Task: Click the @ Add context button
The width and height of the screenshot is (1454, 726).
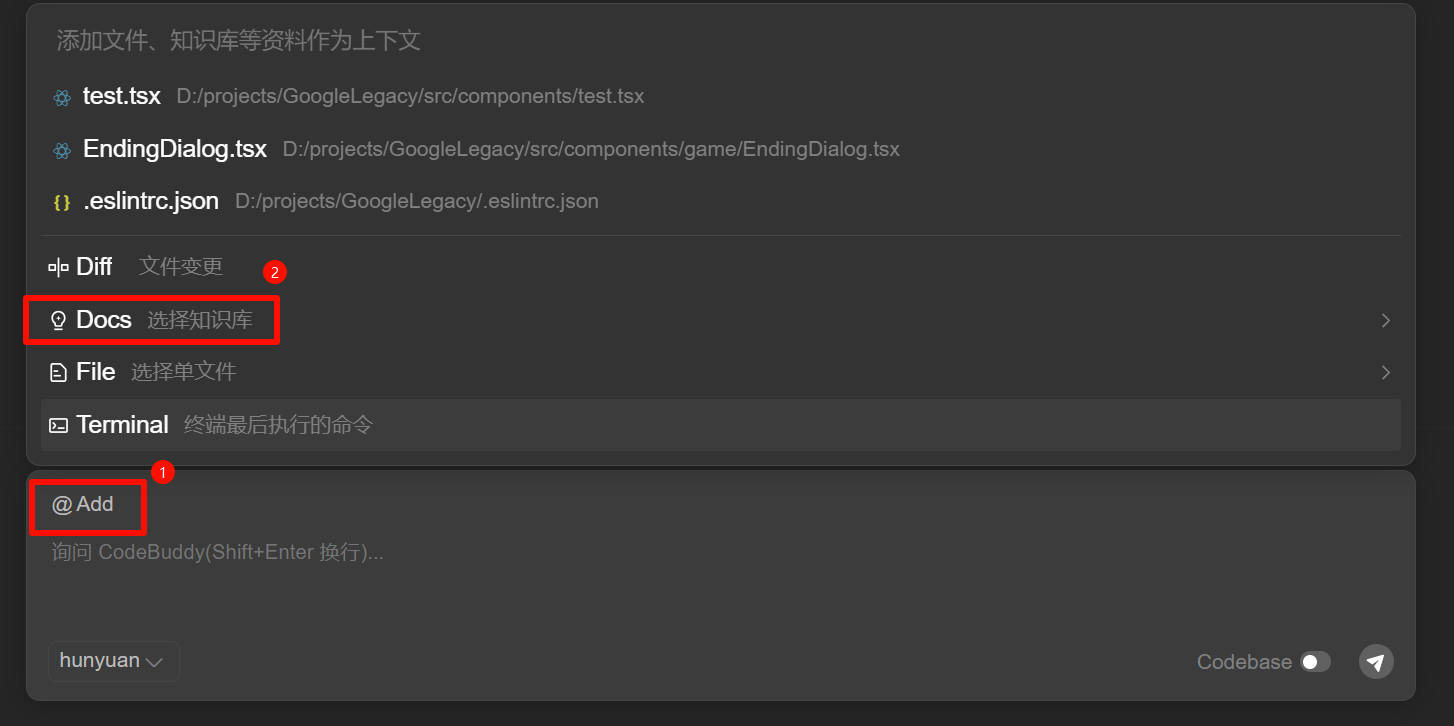Action: (84, 505)
